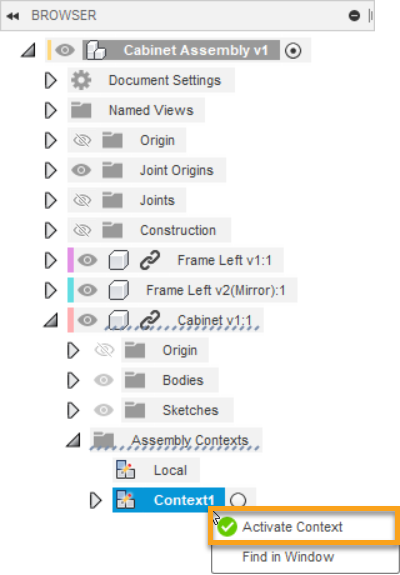Hide the Joint Origins folder via eye icon

(x=81, y=170)
